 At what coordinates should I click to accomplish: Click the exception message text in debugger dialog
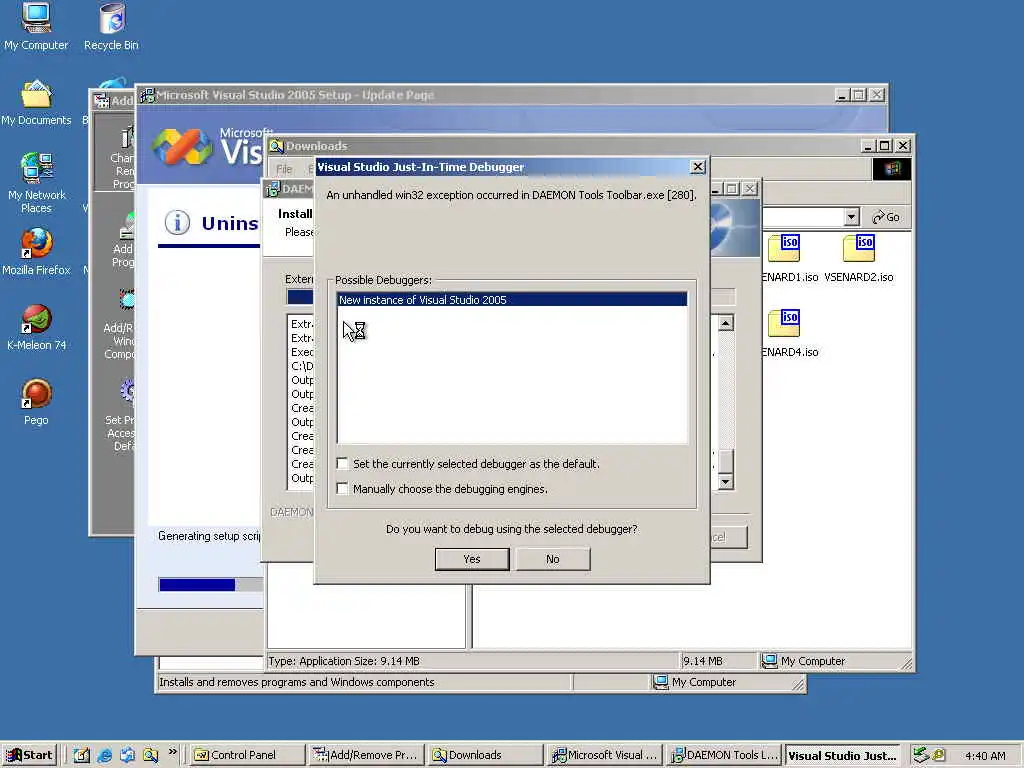pyautogui.click(x=511, y=195)
